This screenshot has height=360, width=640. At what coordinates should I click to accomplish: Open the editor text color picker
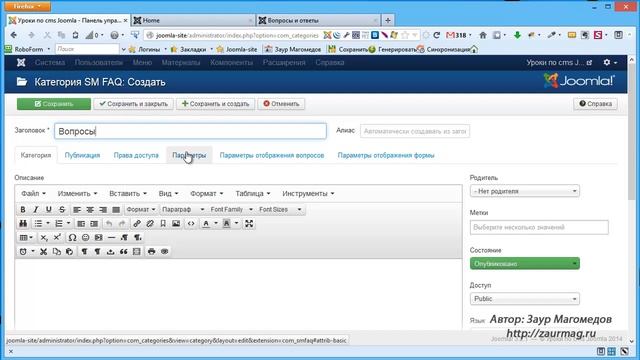coord(206,223)
